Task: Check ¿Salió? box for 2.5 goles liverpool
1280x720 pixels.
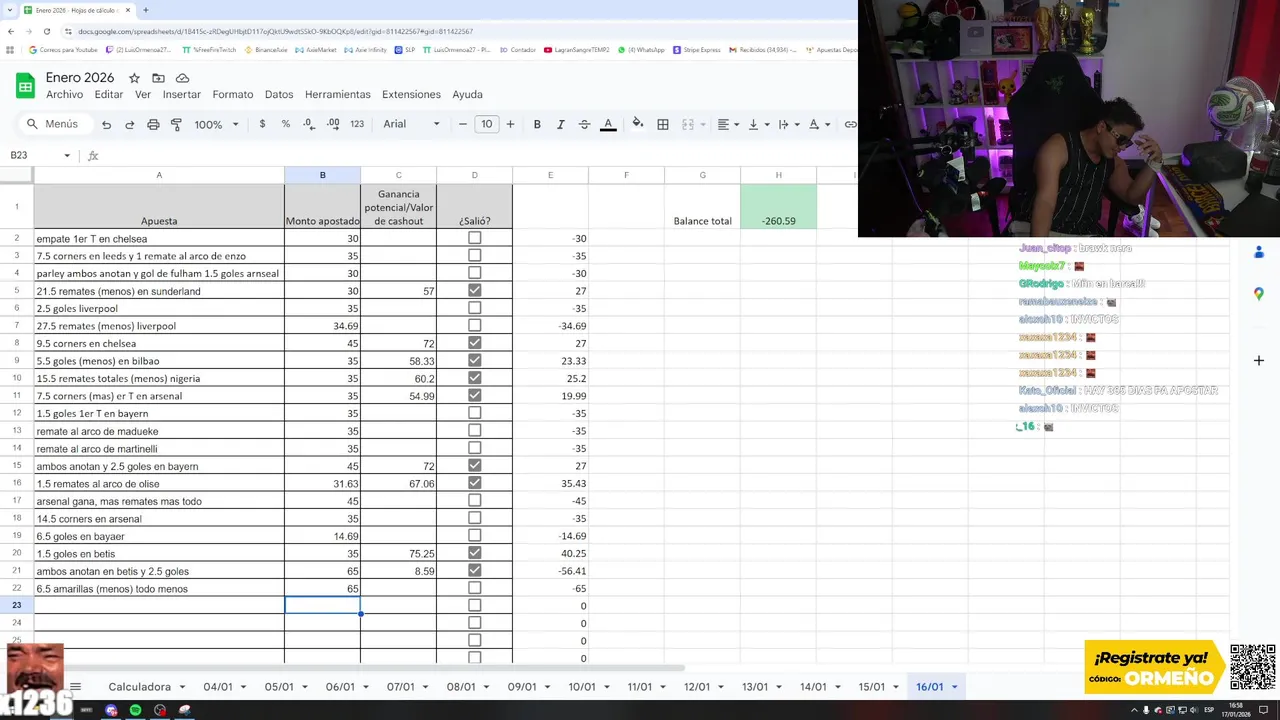Action: [475, 308]
